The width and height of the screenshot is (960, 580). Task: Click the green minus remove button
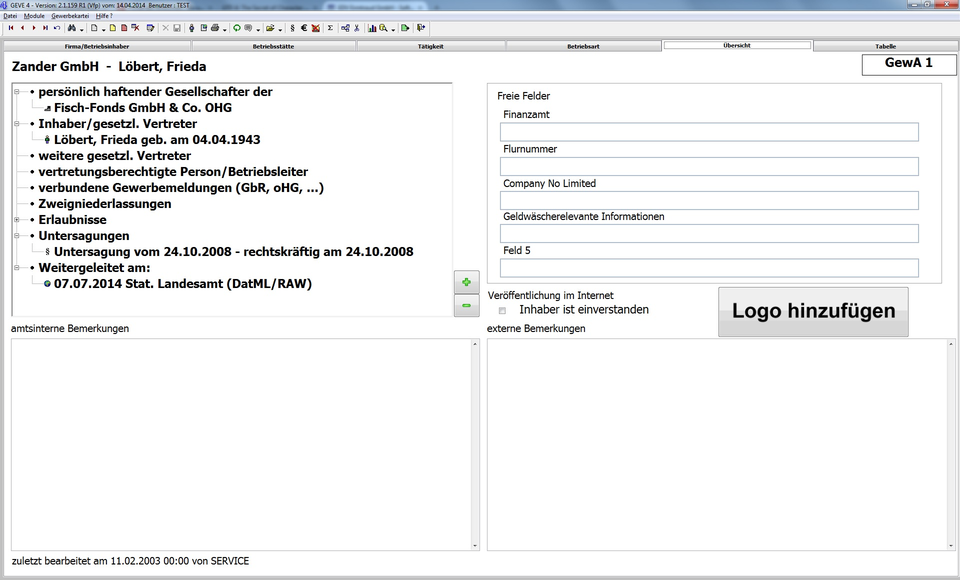pyautogui.click(x=466, y=305)
